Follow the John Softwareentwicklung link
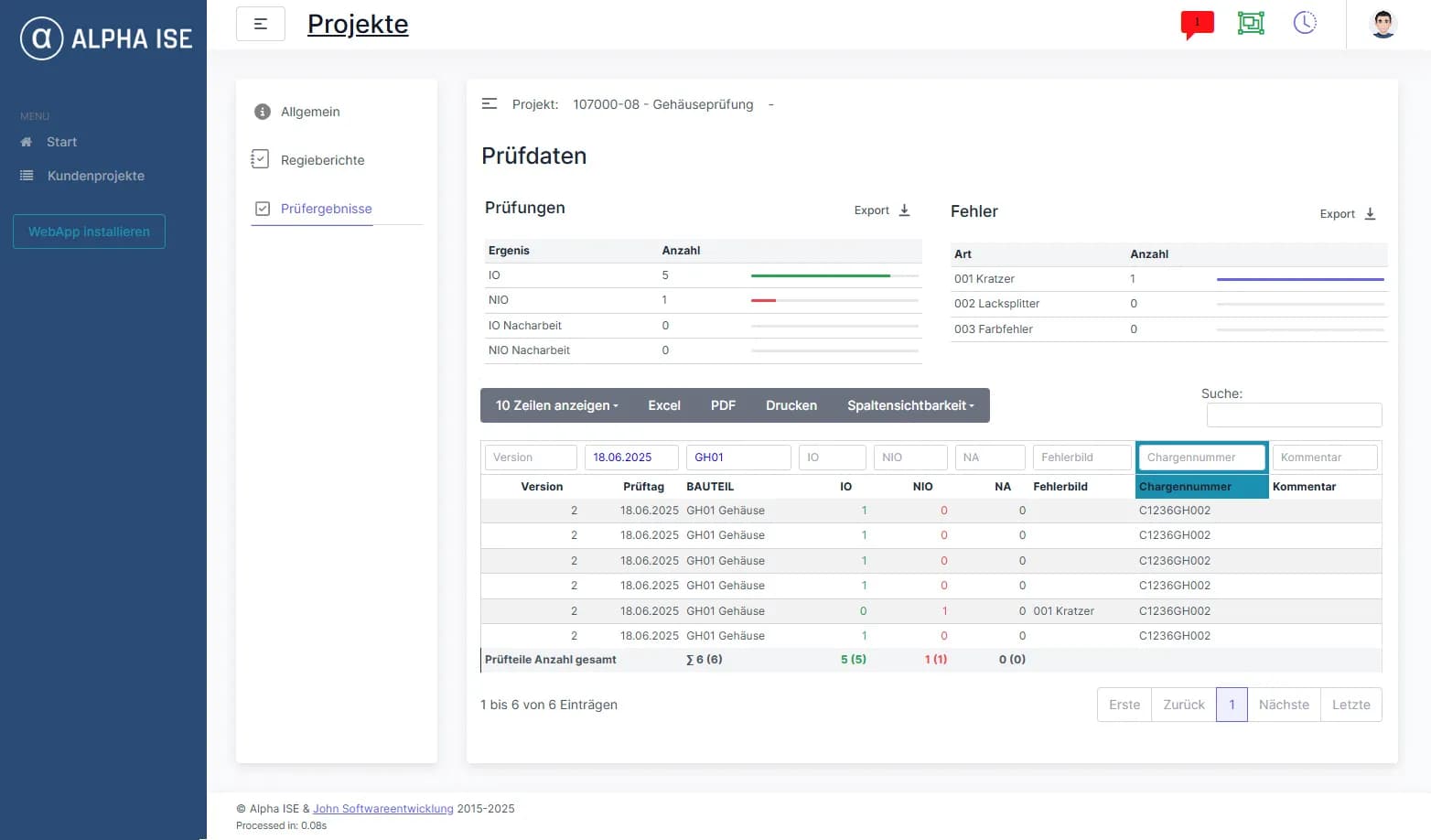Screen dimensions: 1431x840 click(x=383, y=809)
